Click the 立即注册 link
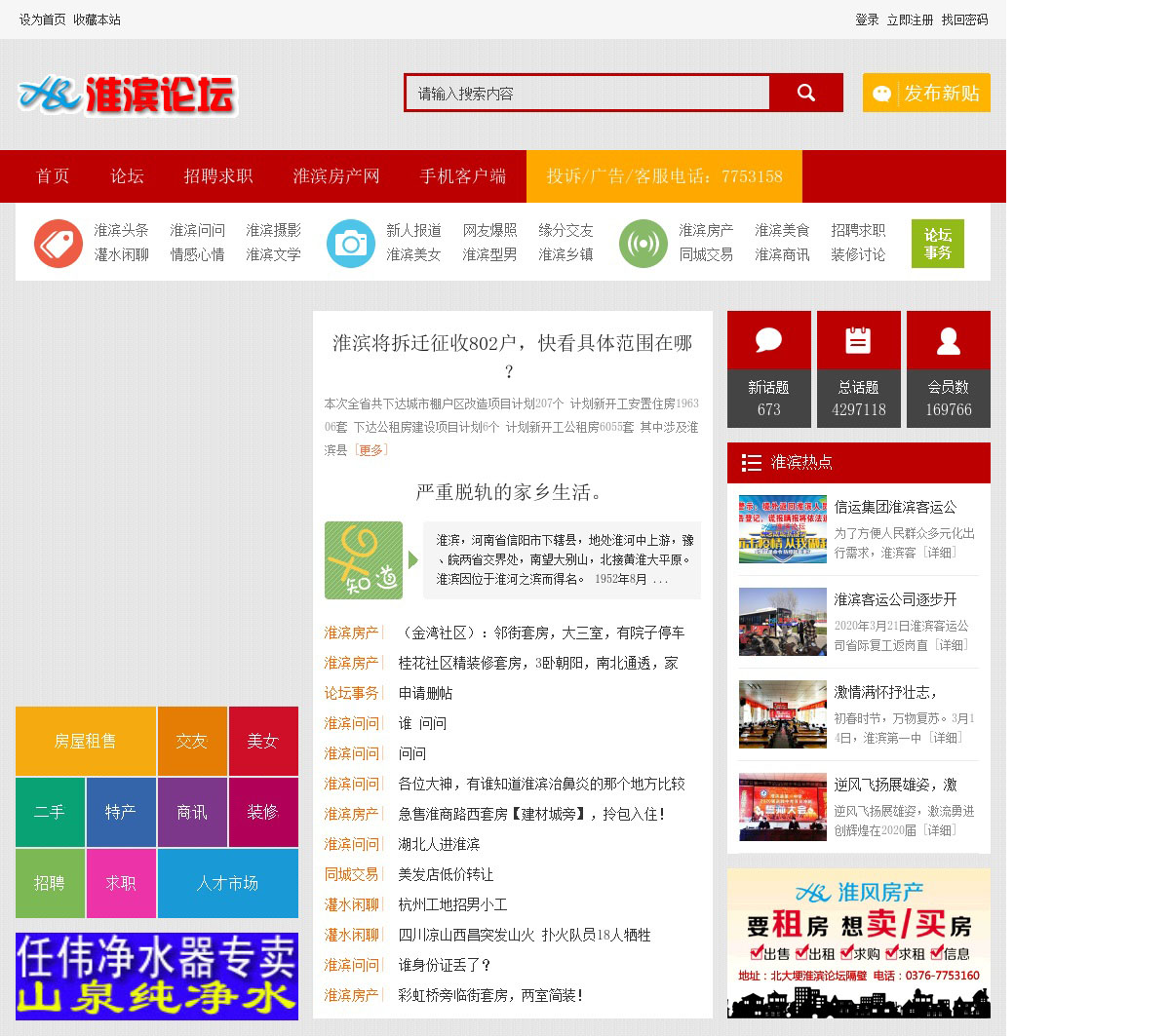Viewport: 1170px width, 1036px height. click(909, 19)
